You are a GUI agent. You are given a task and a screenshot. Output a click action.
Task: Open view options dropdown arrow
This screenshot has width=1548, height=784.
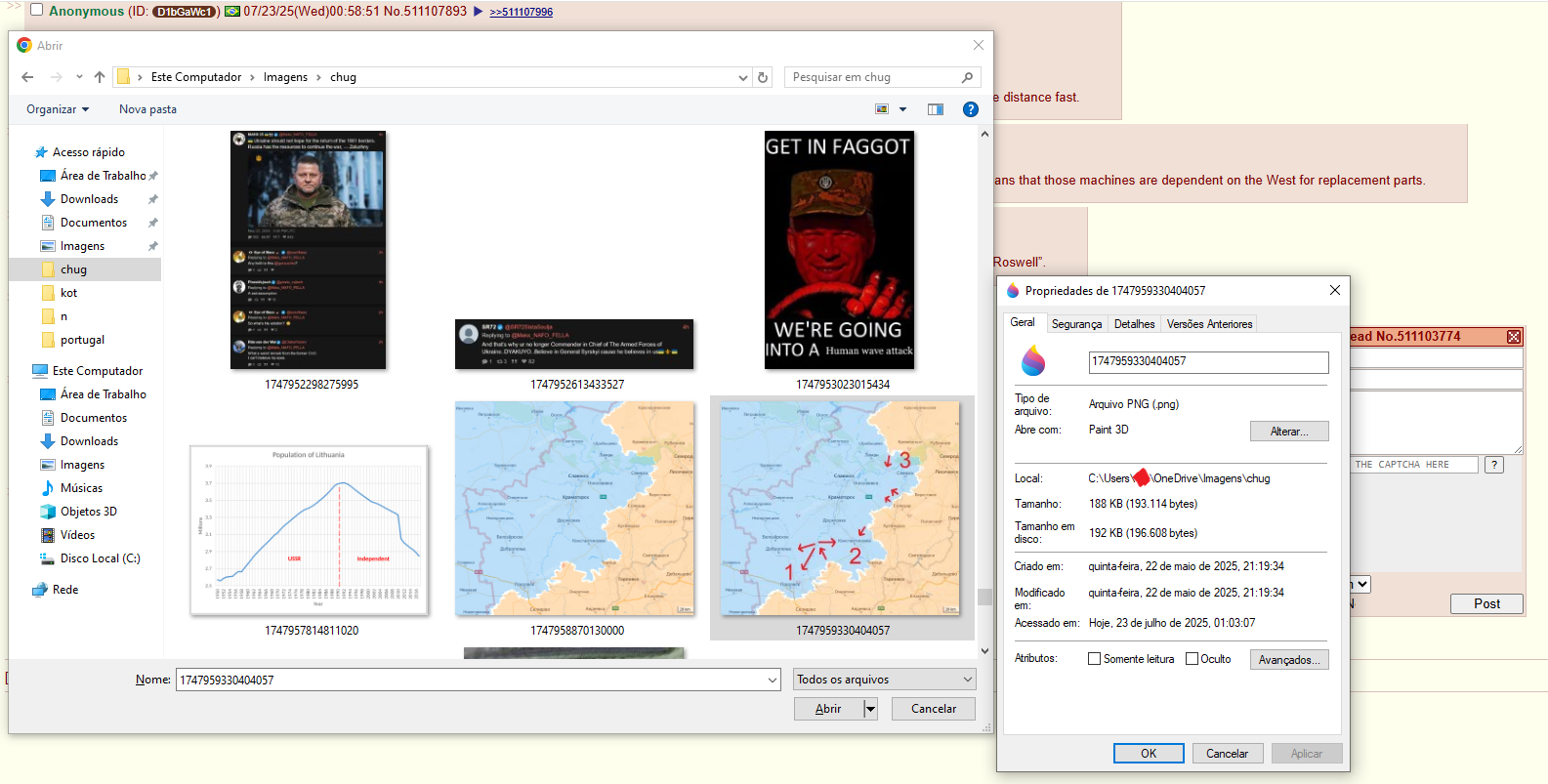tap(902, 109)
